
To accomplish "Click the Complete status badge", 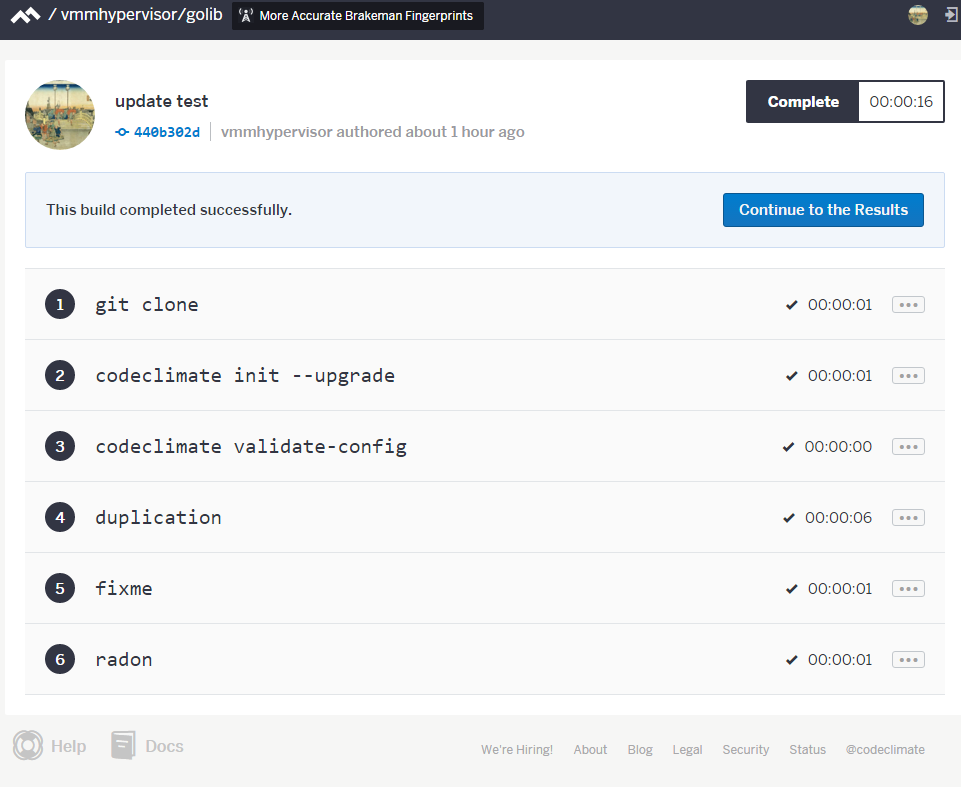I will coord(803,102).
